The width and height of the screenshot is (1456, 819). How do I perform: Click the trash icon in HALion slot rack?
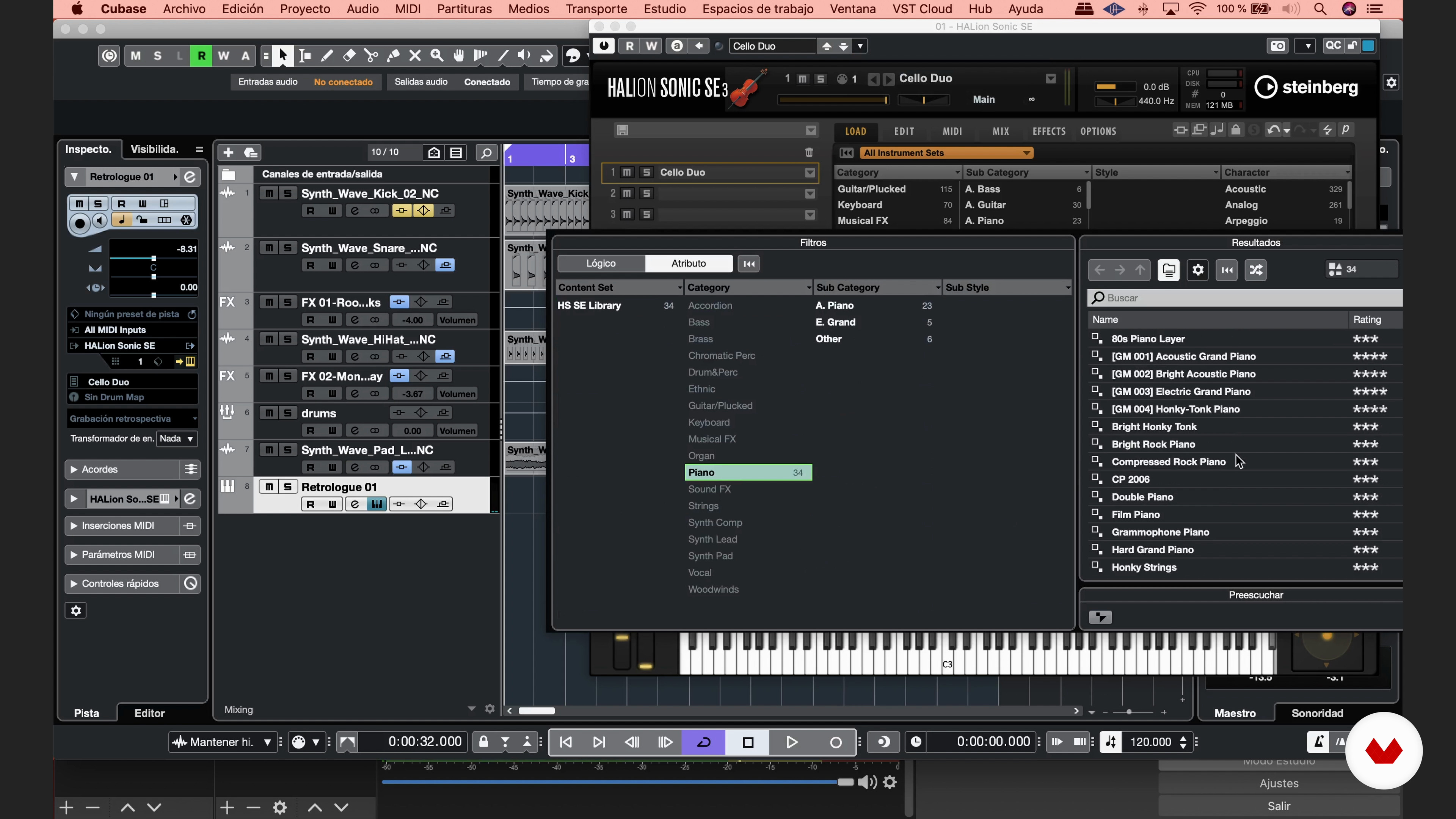(809, 152)
